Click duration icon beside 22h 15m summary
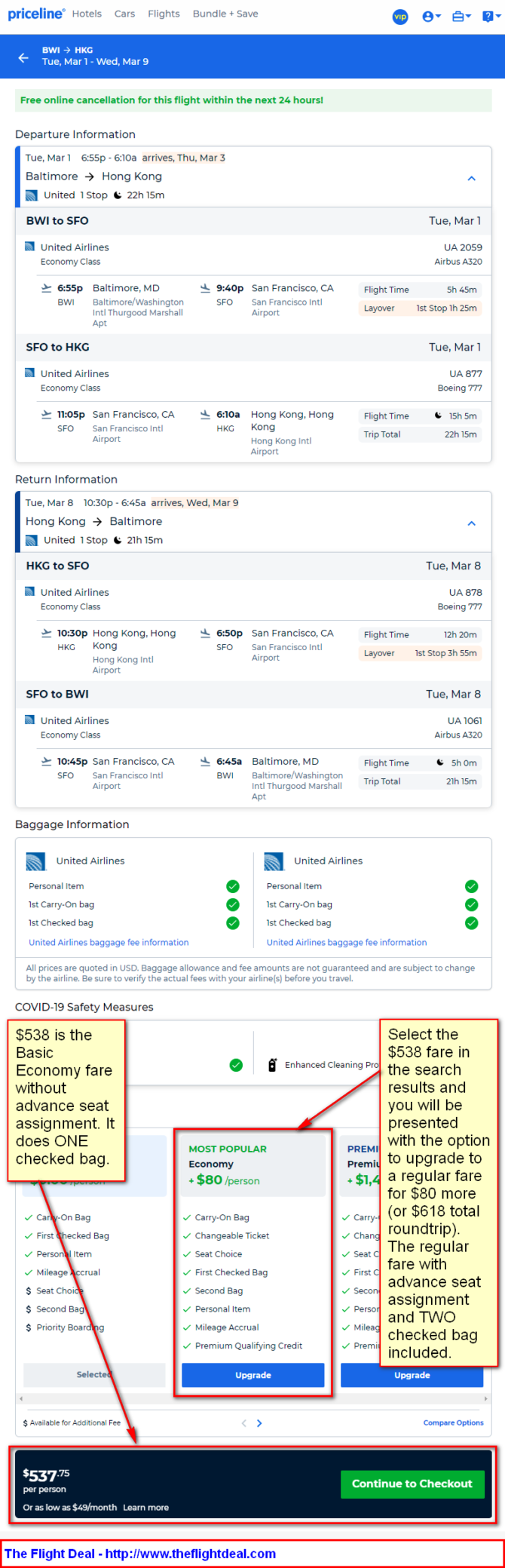The width and height of the screenshot is (505, 1568). (x=118, y=195)
